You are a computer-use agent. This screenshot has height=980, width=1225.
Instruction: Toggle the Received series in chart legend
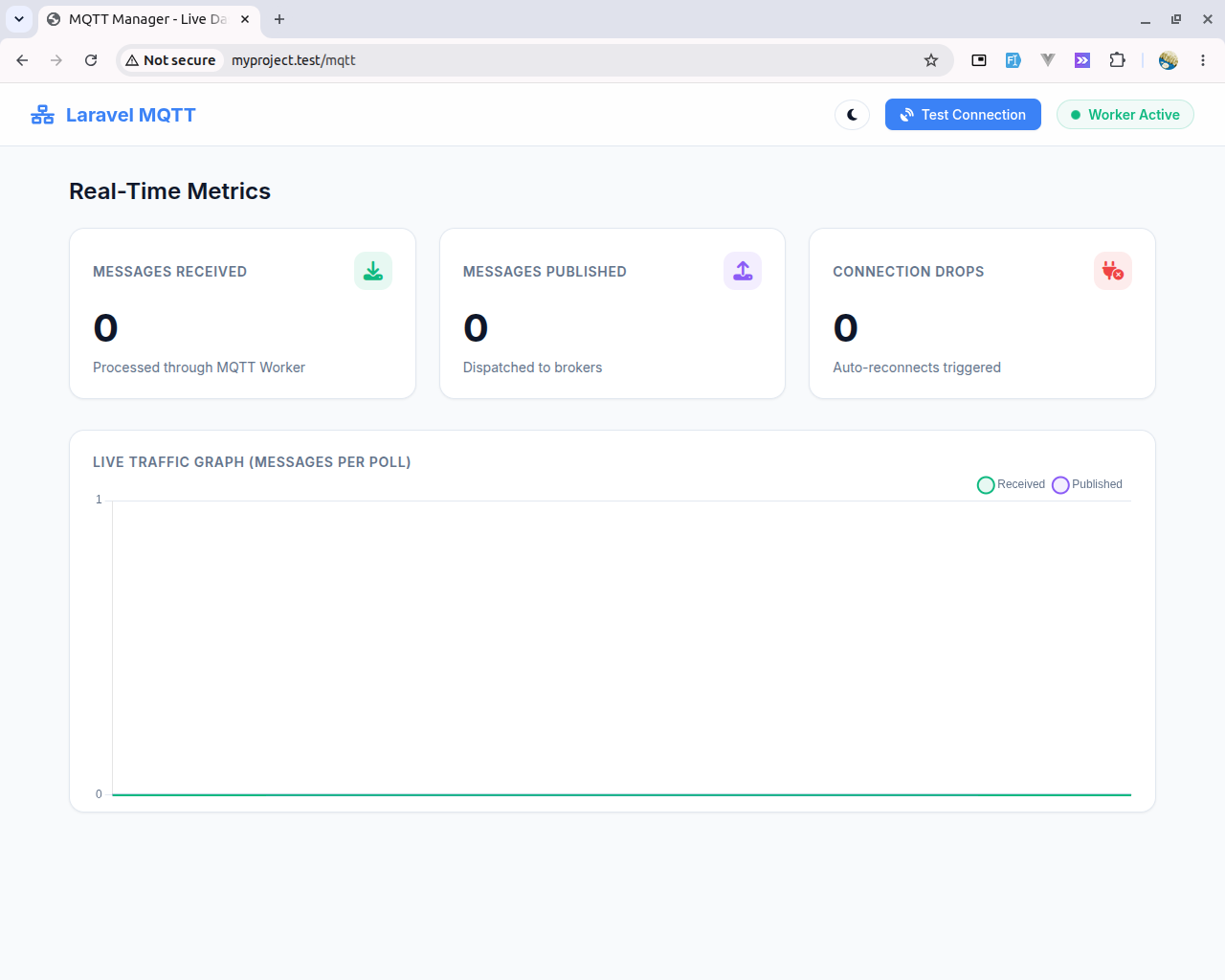[x=1012, y=484]
